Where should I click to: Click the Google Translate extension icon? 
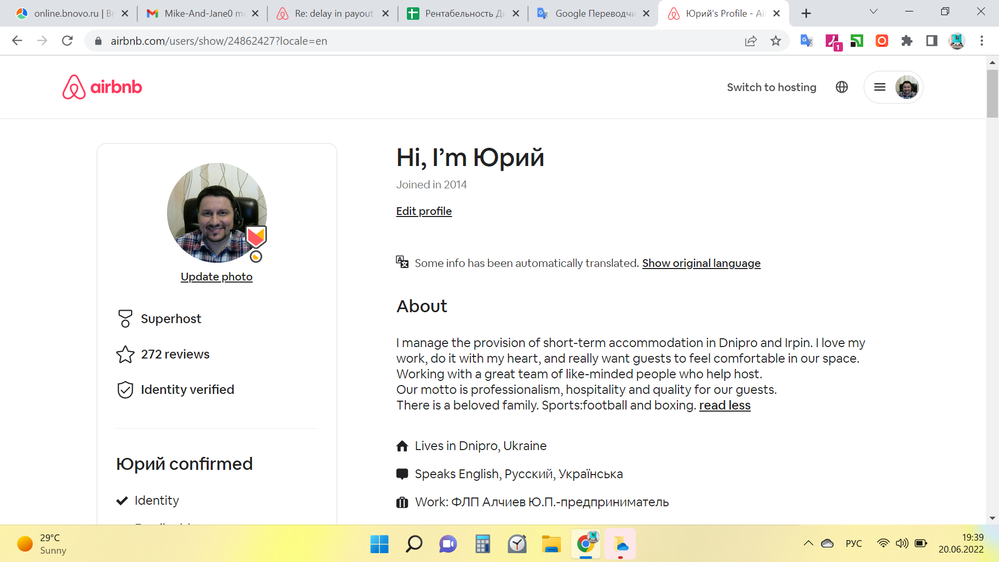coord(807,41)
